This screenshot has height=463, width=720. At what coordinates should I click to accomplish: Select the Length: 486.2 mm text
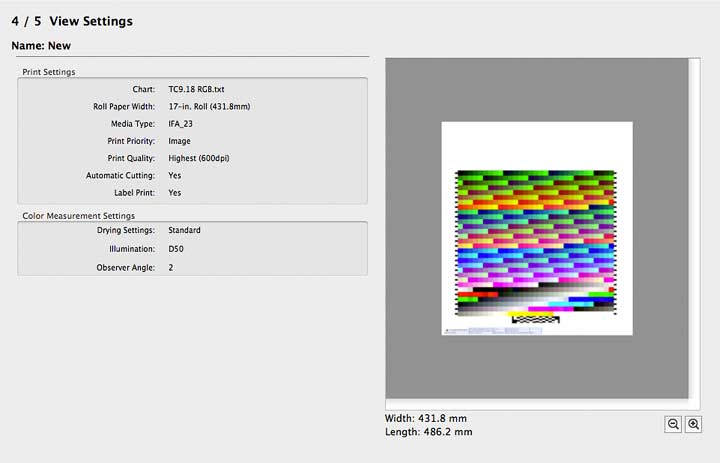(428, 432)
